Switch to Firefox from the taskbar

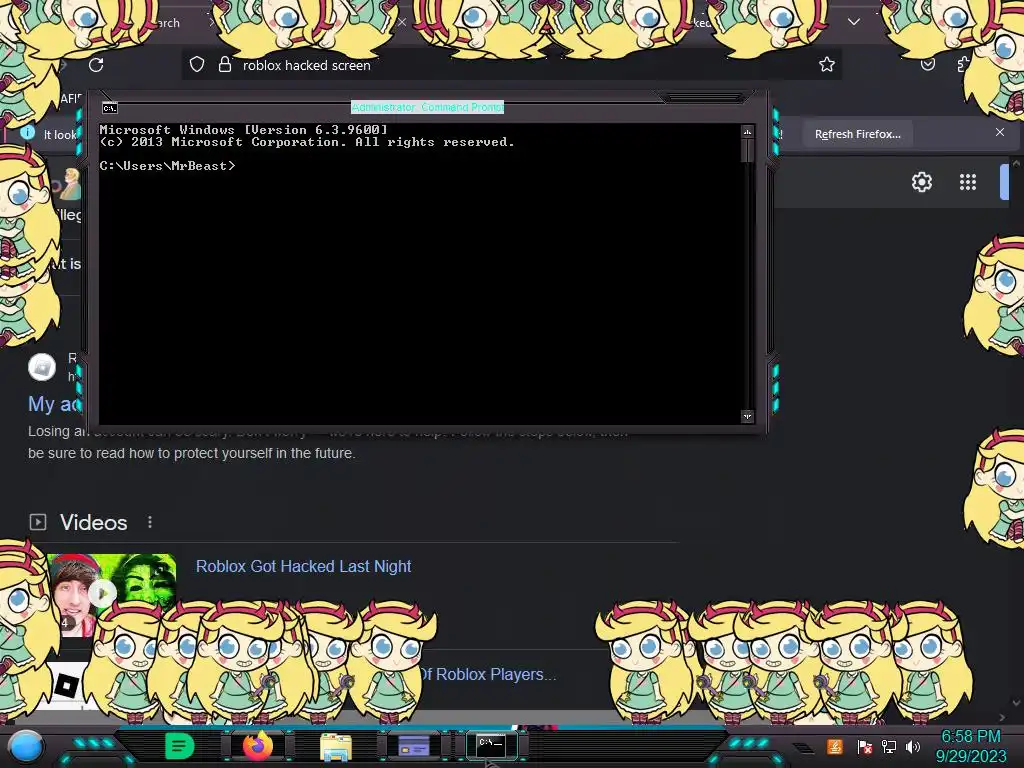(257, 746)
